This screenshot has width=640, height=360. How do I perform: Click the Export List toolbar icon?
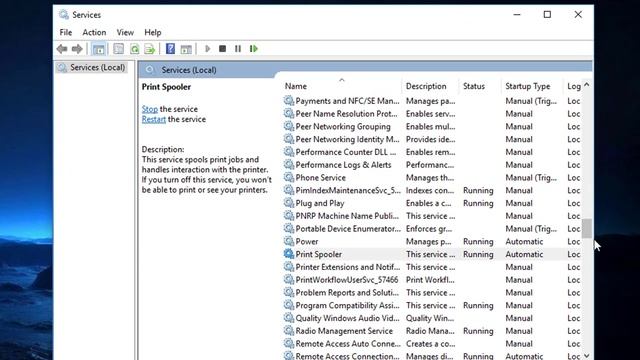[150, 49]
